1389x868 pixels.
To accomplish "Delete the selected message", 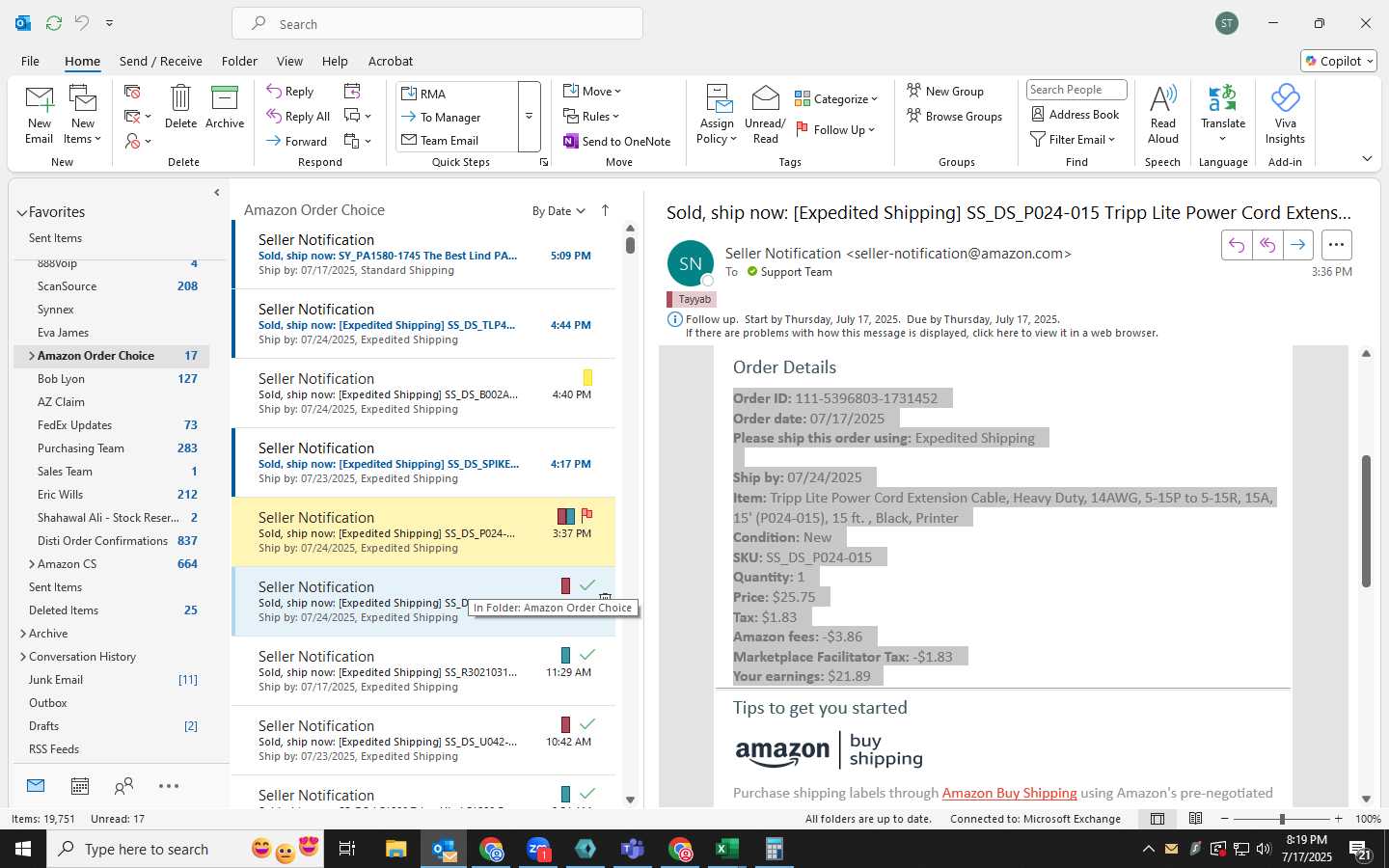I will [x=180, y=107].
